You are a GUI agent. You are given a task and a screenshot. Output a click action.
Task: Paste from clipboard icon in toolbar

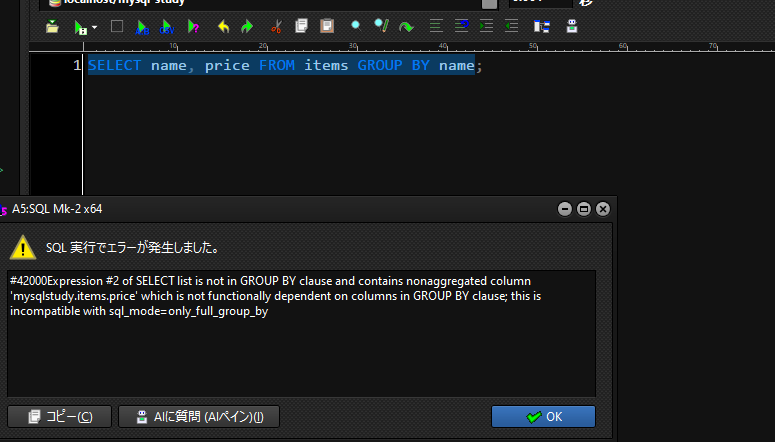(x=327, y=26)
